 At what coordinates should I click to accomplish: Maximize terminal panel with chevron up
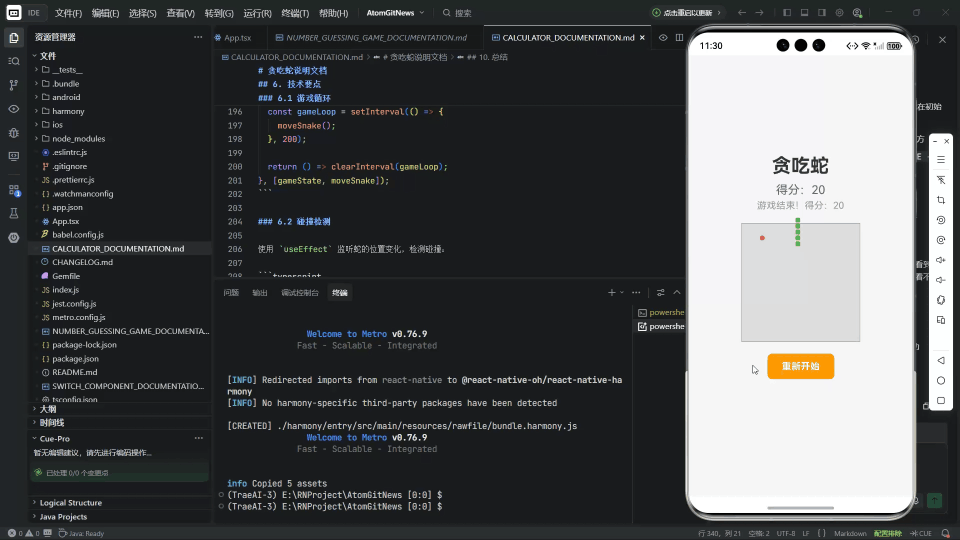(x=677, y=293)
